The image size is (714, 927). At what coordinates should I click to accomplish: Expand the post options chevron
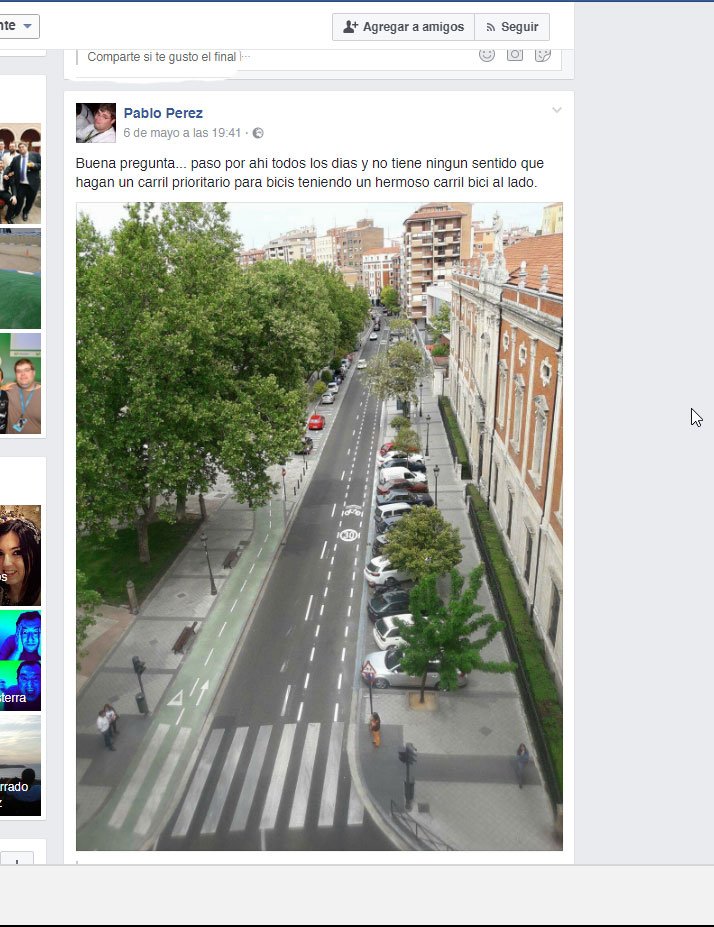click(557, 110)
